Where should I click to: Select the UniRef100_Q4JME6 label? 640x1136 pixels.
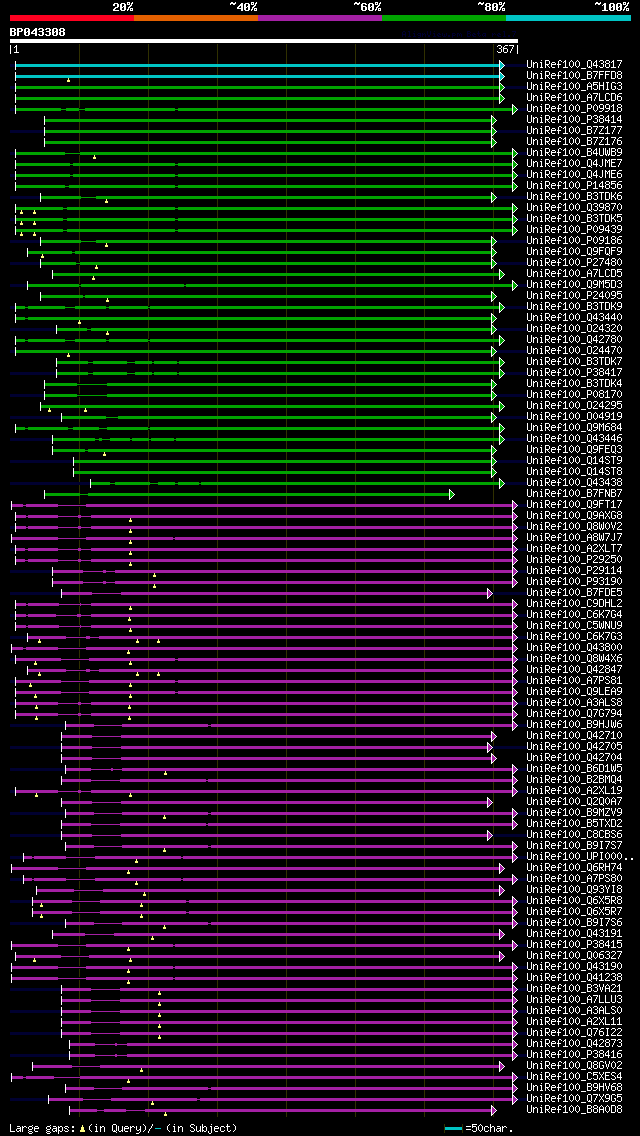(574, 175)
